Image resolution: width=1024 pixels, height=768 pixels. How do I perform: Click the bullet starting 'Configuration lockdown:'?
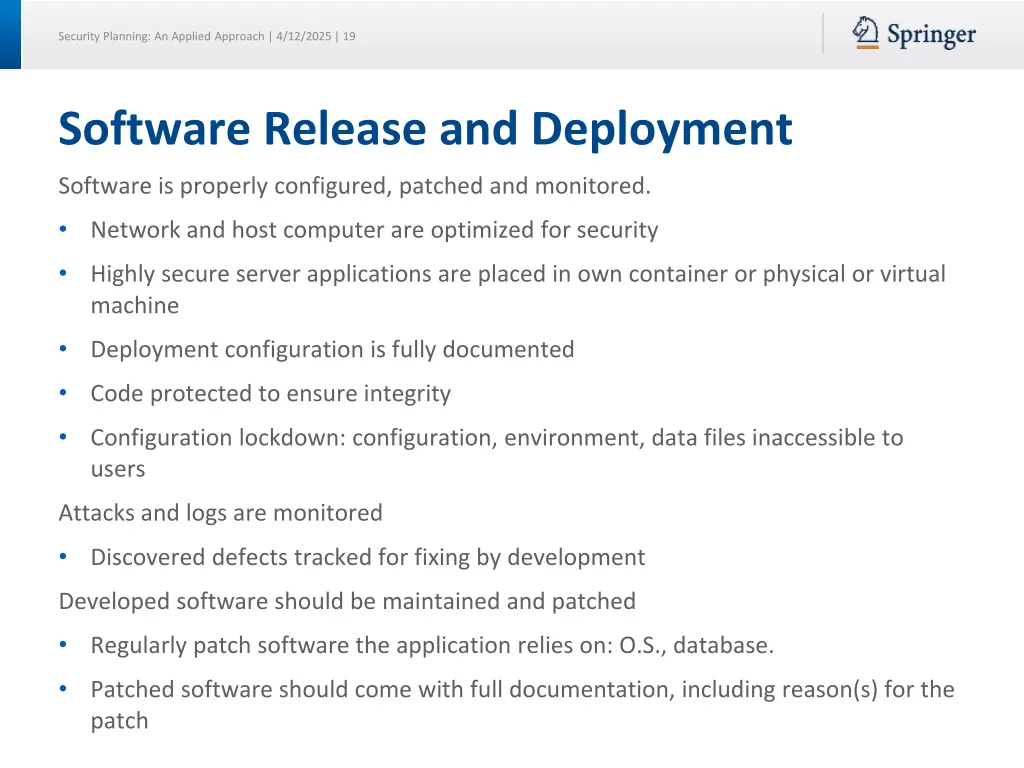[x=497, y=453]
